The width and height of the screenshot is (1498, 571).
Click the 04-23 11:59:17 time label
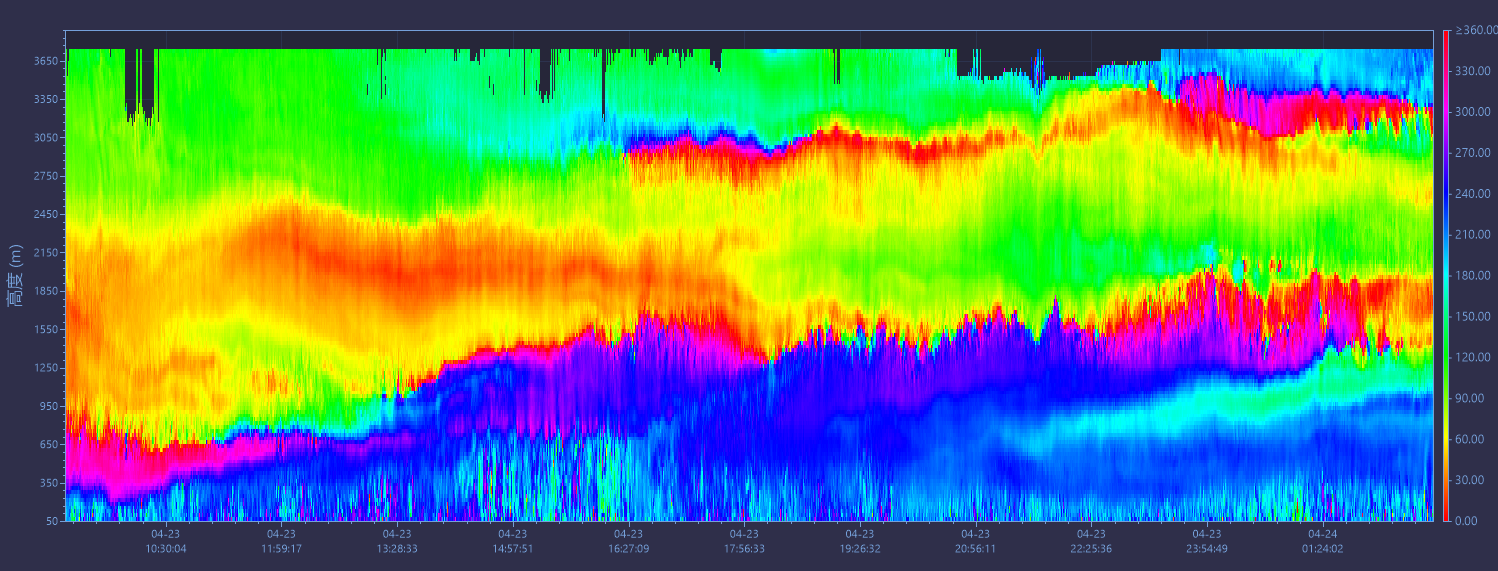click(x=281, y=541)
